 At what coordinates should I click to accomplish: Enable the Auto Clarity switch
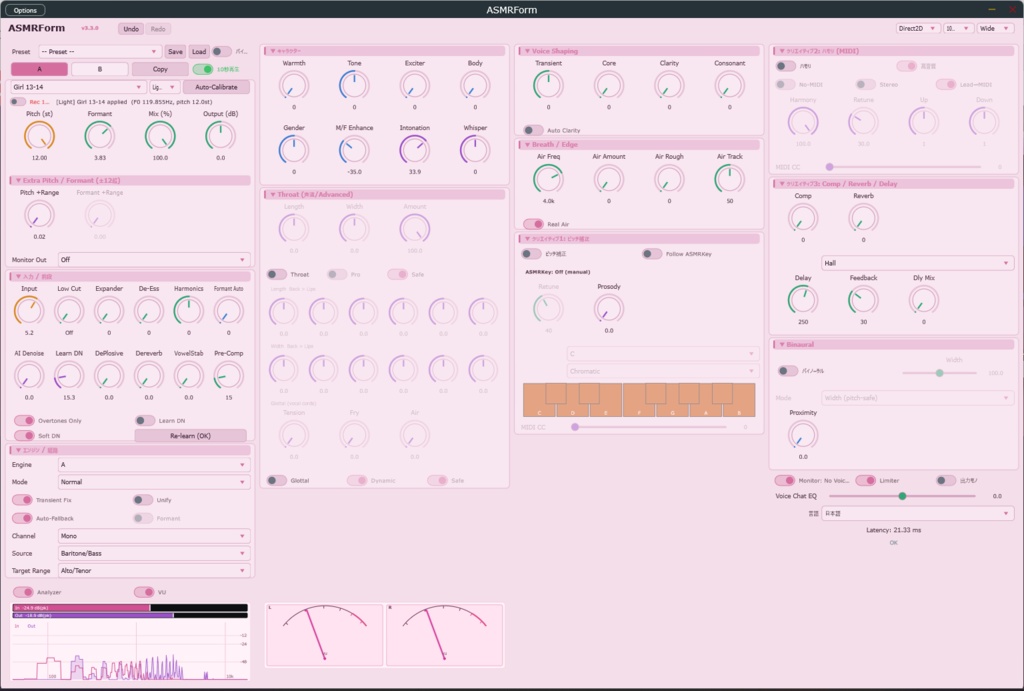coord(534,130)
